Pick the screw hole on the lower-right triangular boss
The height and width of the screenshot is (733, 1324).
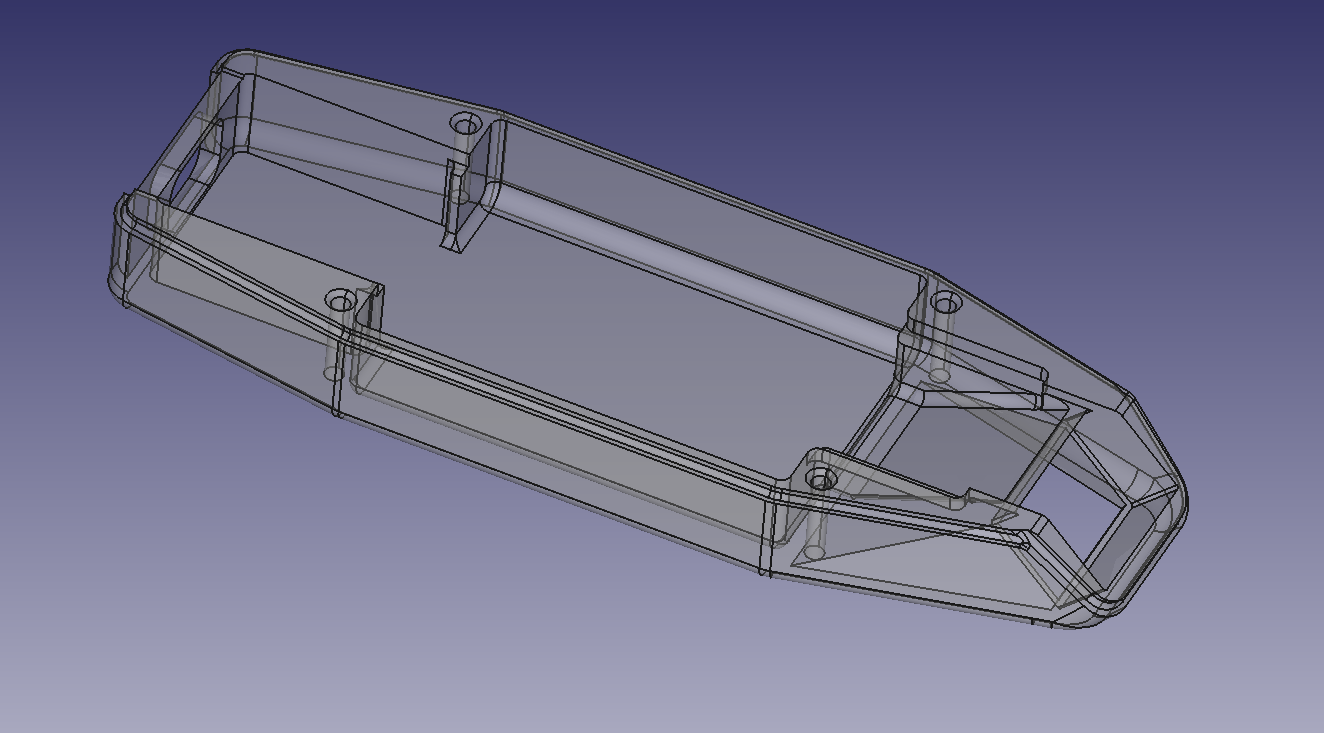pyautogui.click(x=821, y=481)
